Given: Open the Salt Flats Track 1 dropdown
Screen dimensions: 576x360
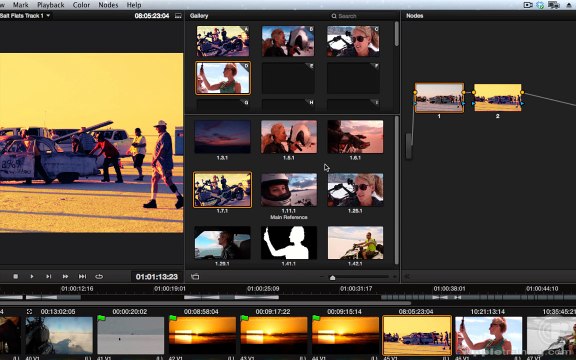Looking at the screenshot, I should pyautogui.click(x=25, y=15).
